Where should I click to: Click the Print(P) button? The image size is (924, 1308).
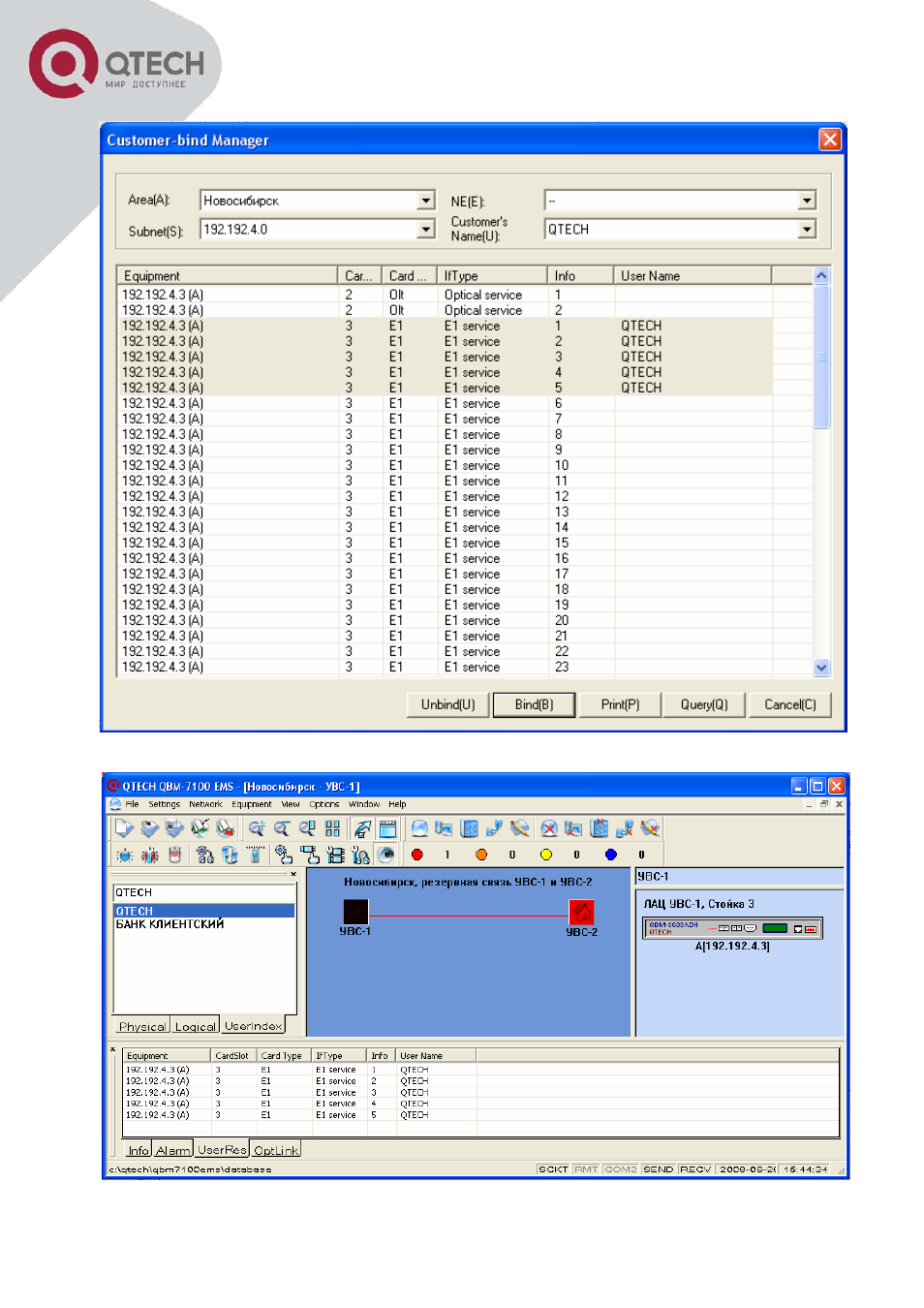click(x=620, y=704)
